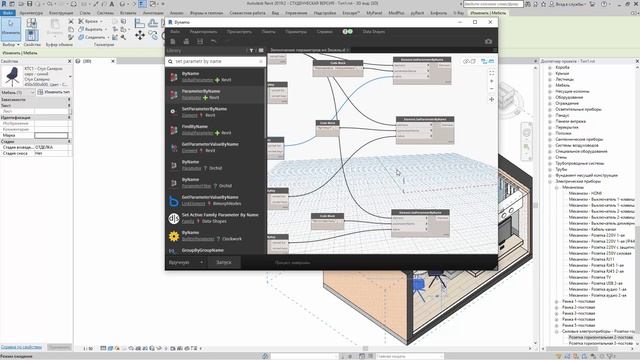Open the family type selector dropdown in Properties
This screenshot has height=360, width=640.
point(70,76)
